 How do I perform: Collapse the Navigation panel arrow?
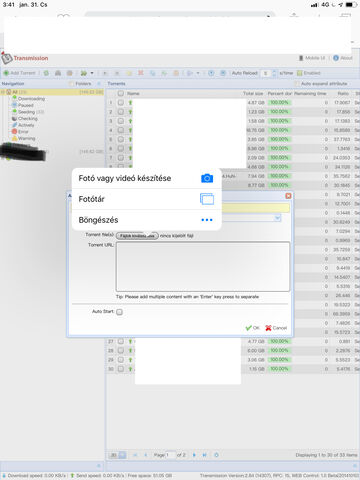99,84
